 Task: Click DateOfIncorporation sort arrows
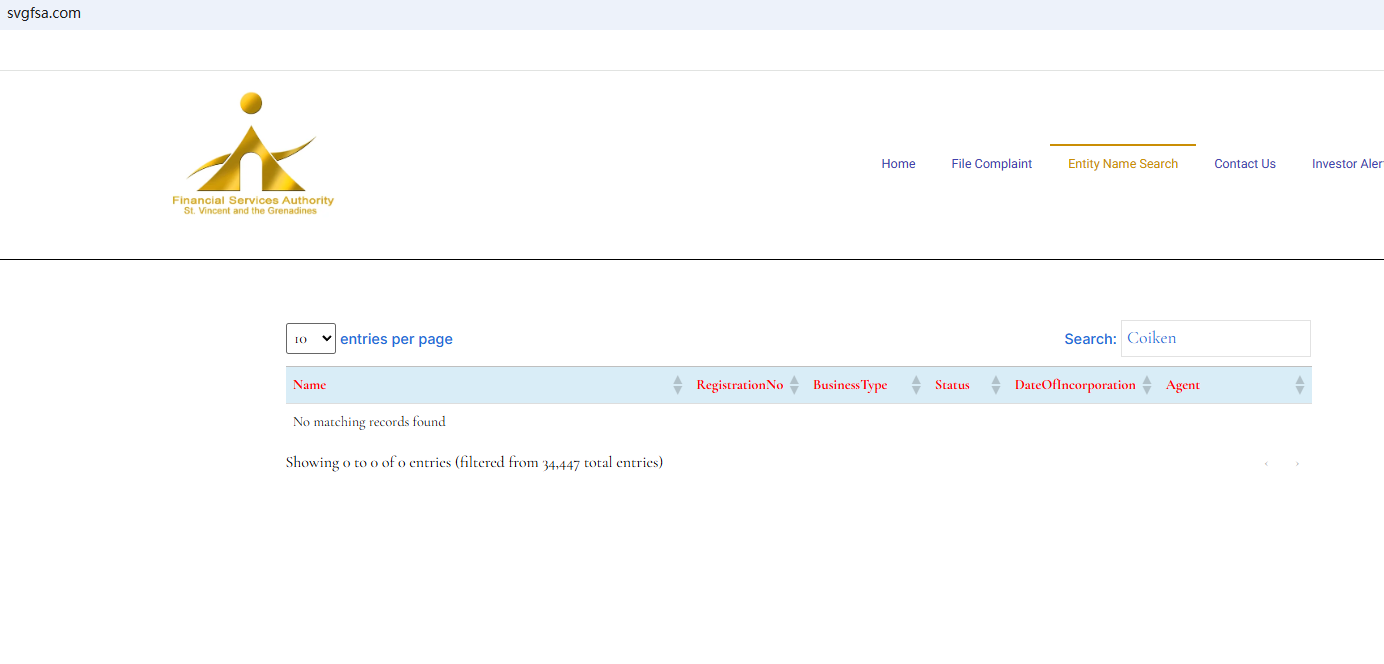(1147, 385)
